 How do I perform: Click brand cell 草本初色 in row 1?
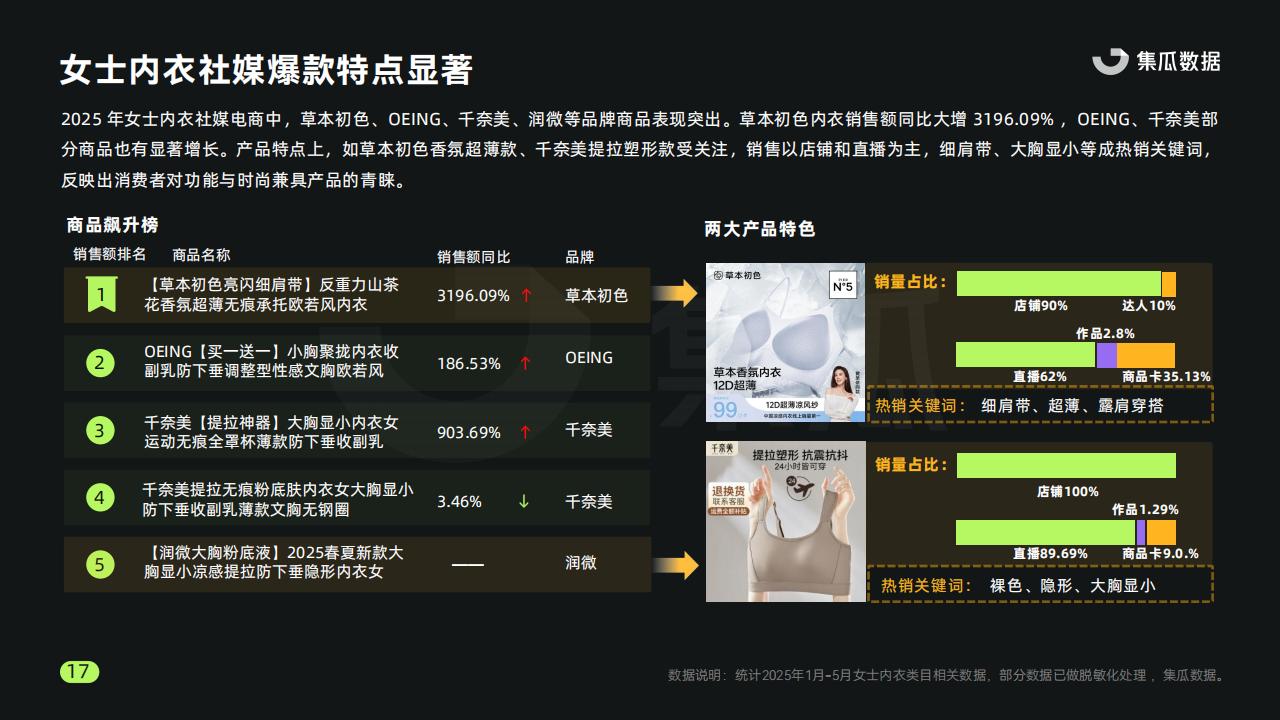click(x=596, y=295)
